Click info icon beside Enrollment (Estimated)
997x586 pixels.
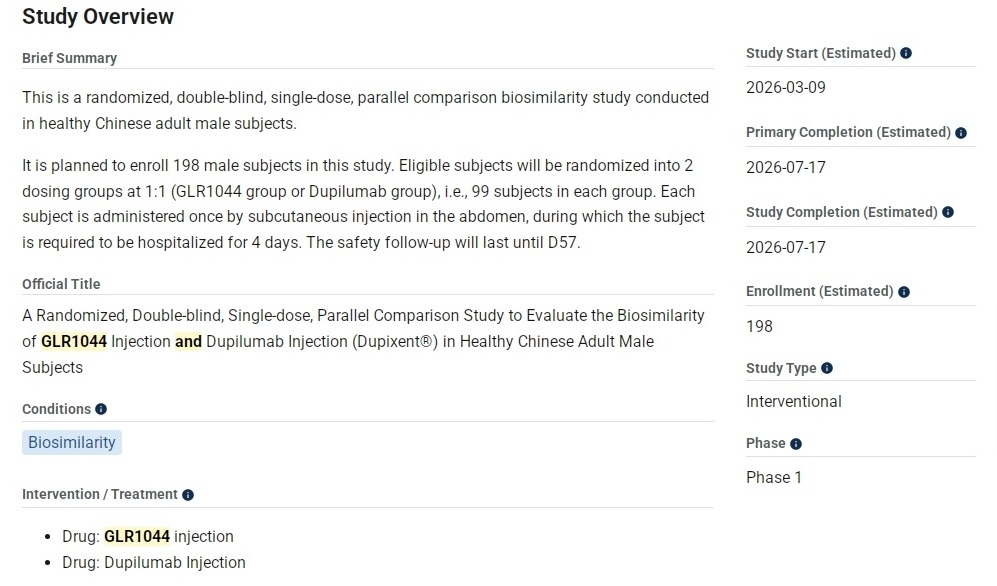point(904,292)
